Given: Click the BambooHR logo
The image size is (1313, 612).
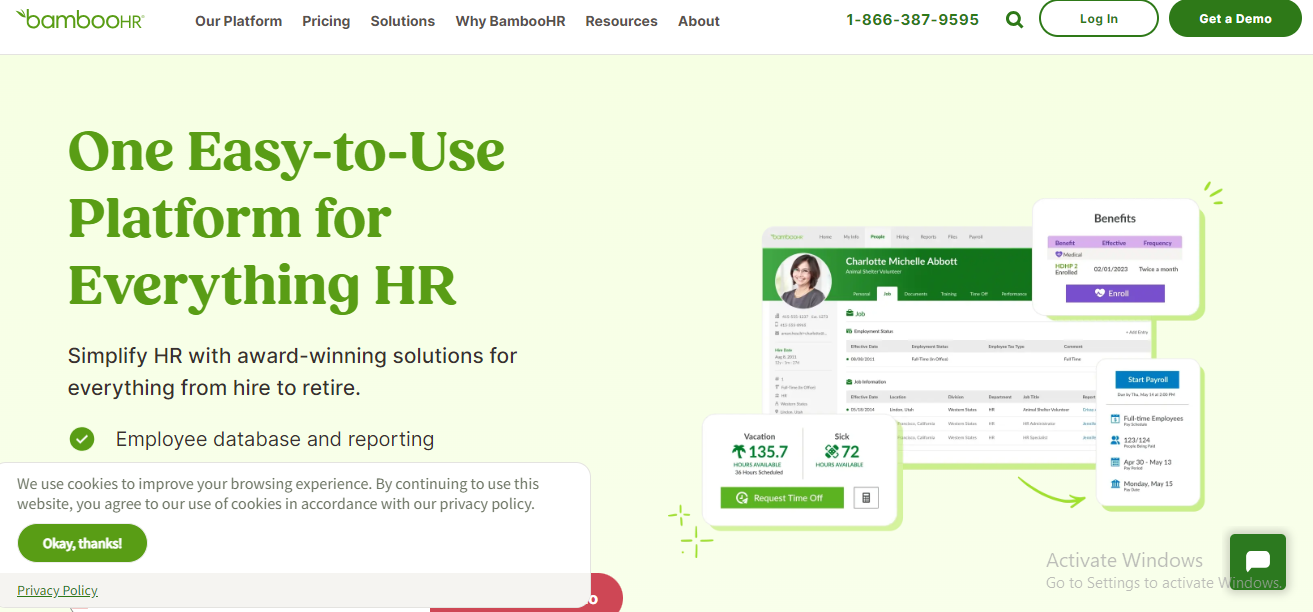Looking at the screenshot, I should click(80, 19).
